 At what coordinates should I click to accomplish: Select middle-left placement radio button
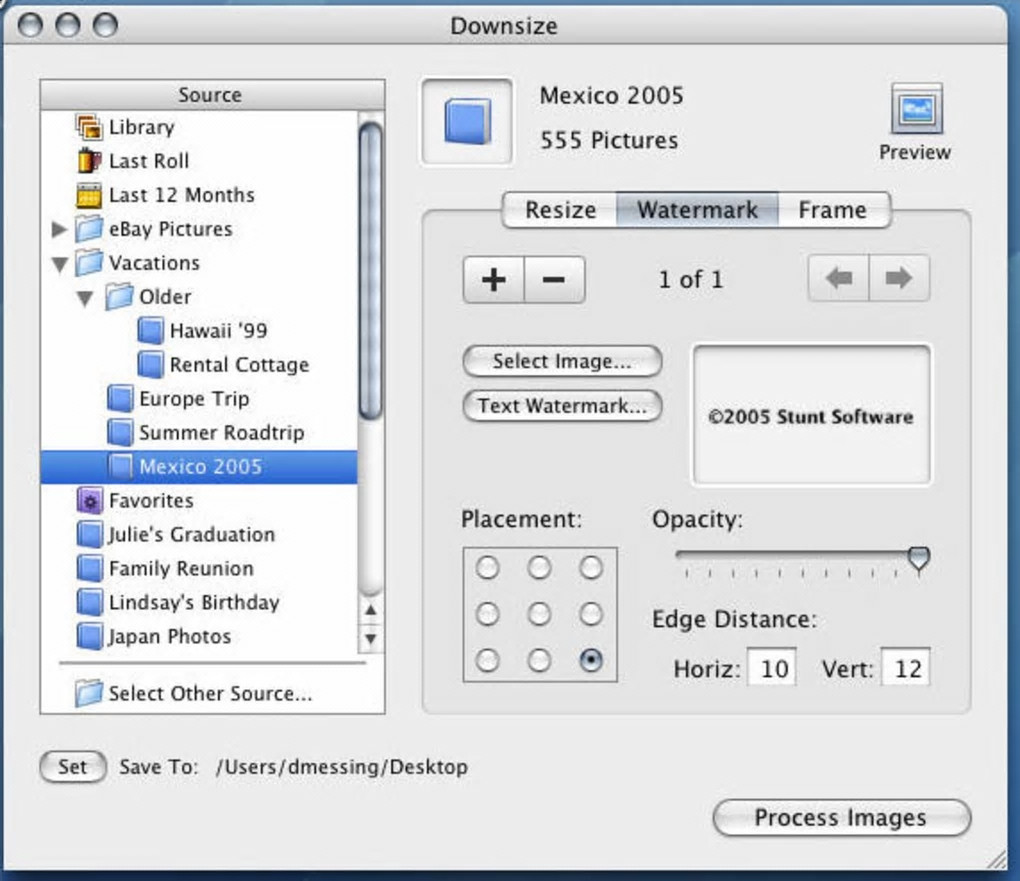[487, 614]
